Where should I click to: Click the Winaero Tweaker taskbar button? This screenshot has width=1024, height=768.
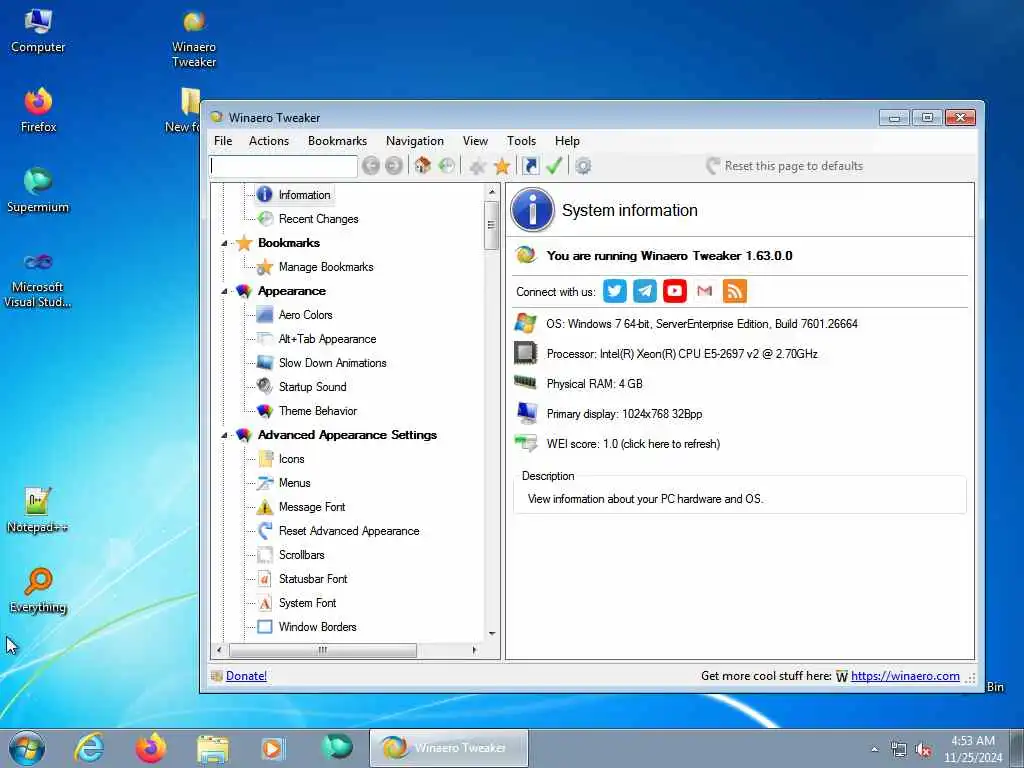449,748
